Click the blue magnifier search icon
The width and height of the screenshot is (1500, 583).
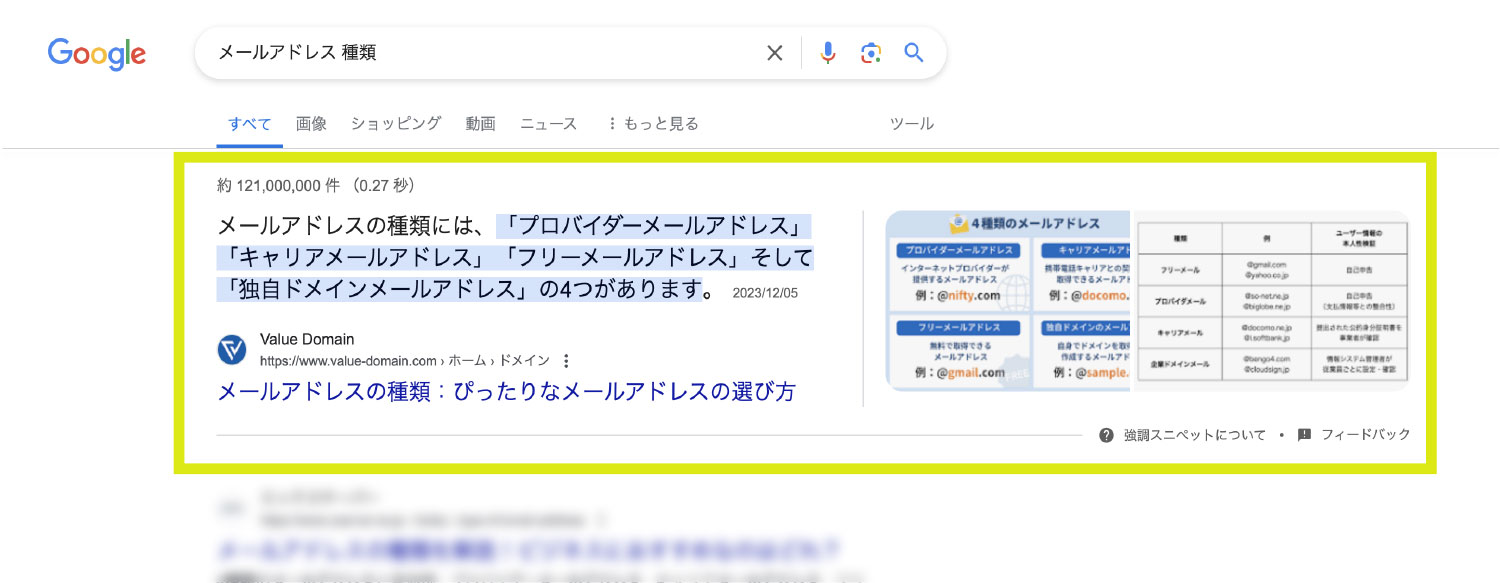point(914,53)
